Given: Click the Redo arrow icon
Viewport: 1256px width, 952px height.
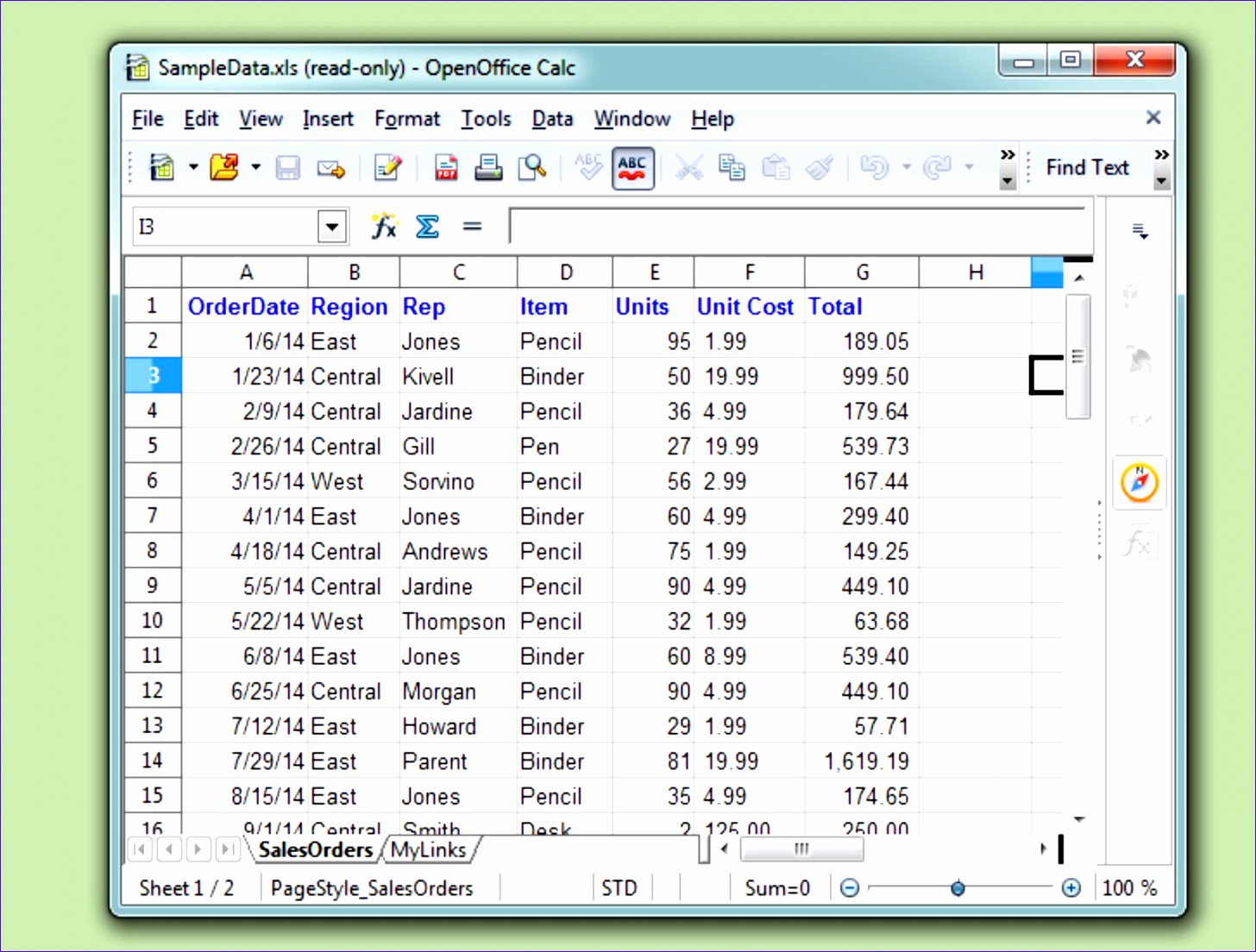Looking at the screenshot, I should tap(938, 167).
